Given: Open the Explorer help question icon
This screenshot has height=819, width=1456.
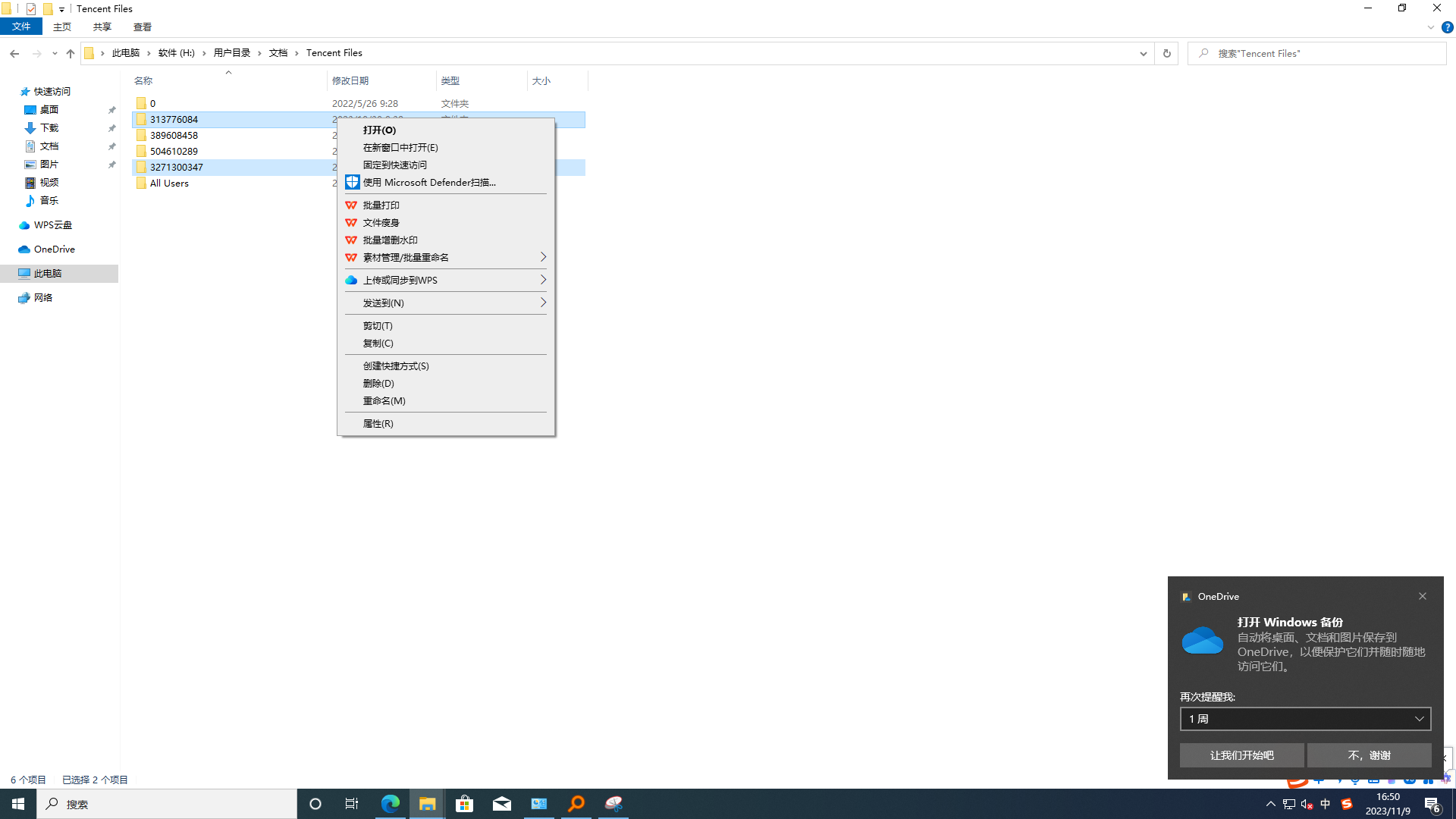Looking at the screenshot, I should coord(1447,27).
